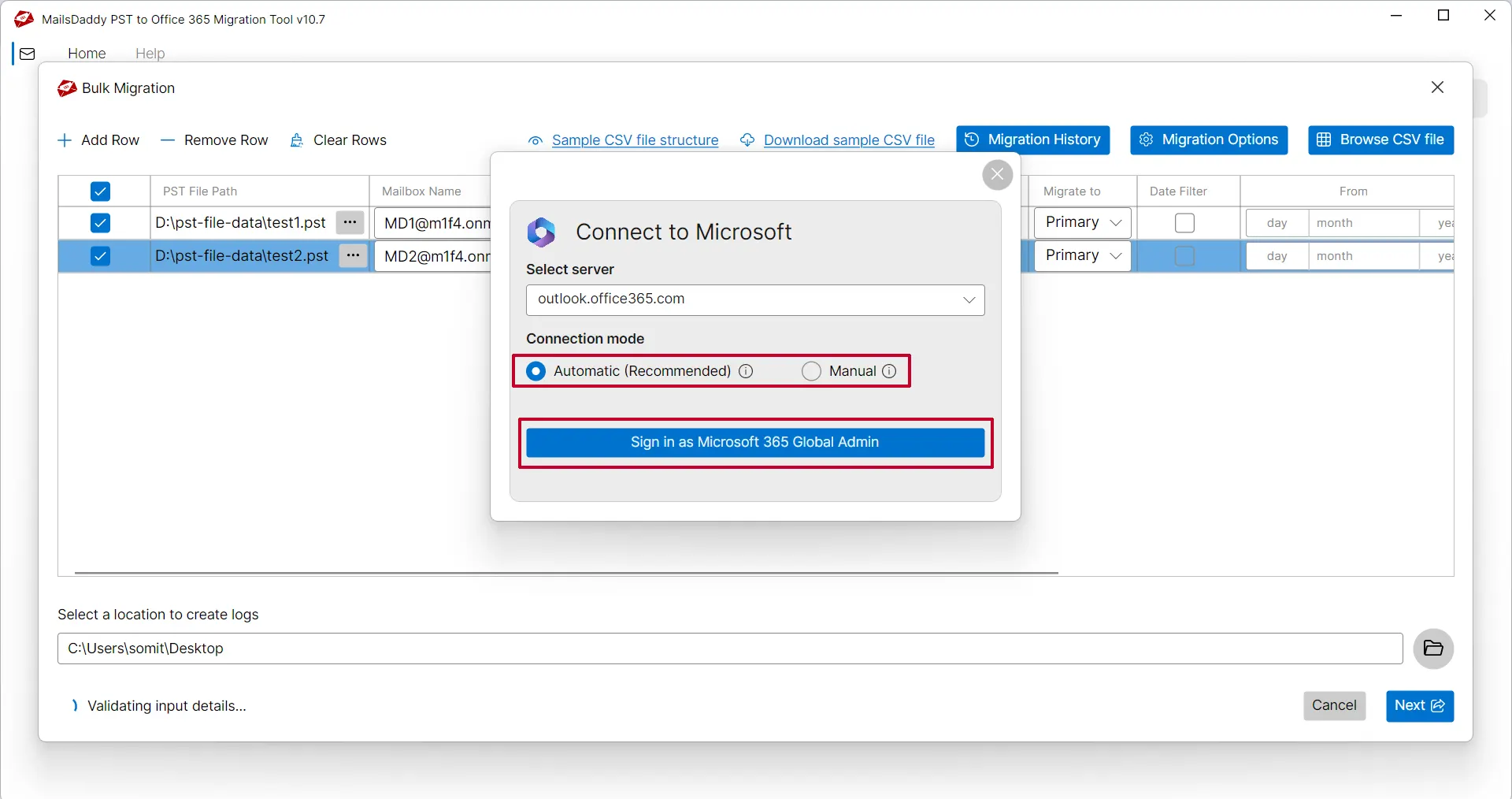
Task: Click the Add Row icon
Action: pos(63,140)
